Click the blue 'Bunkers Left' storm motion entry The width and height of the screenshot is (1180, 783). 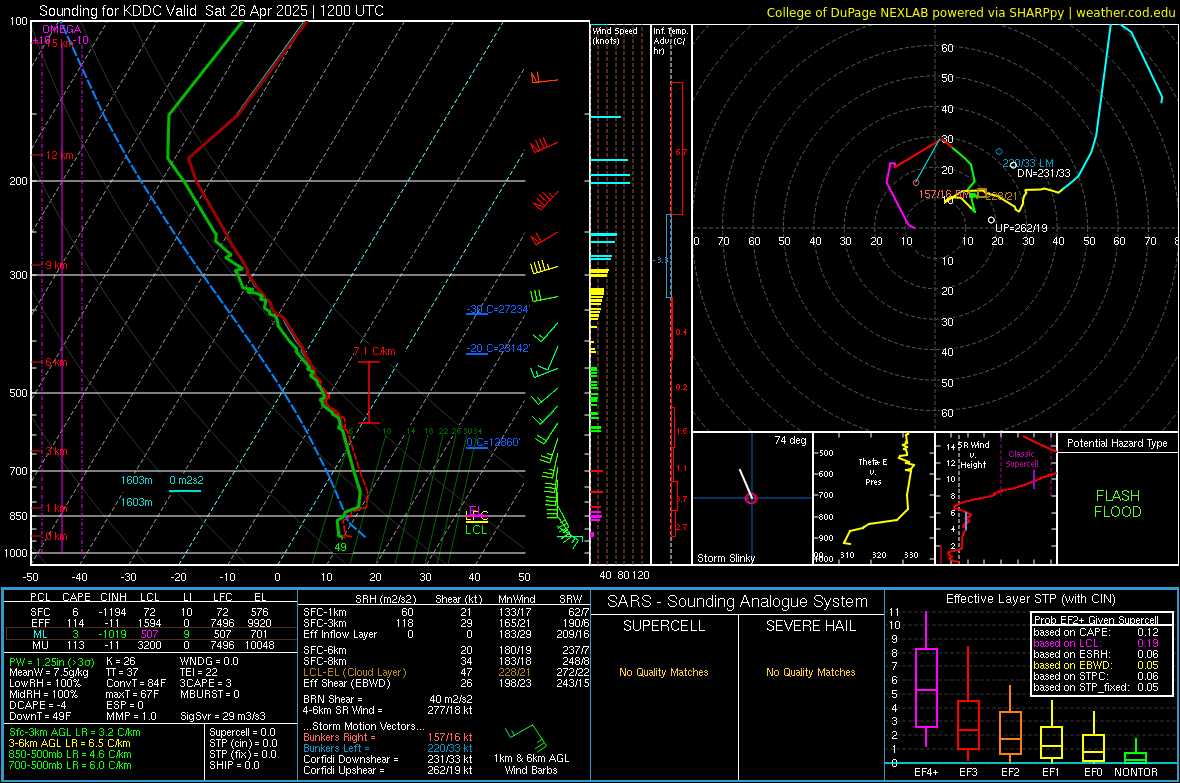coord(388,748)
